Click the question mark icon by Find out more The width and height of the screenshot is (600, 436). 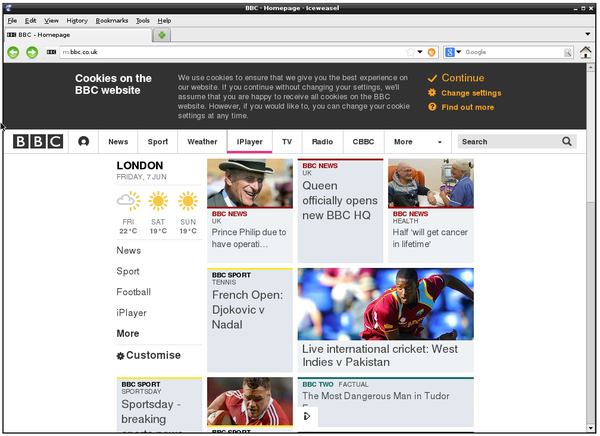(x=432, y=107)
